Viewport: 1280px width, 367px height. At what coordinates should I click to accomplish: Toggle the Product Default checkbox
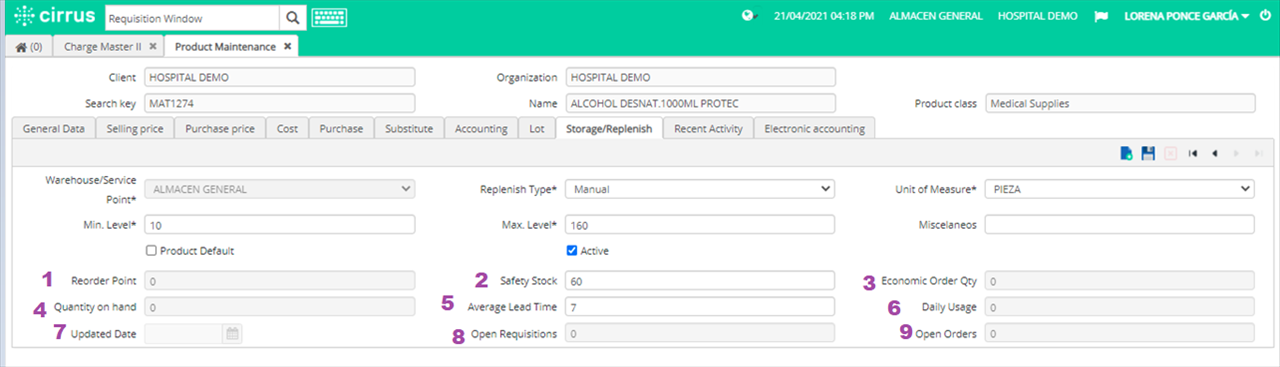click(151, 250)
